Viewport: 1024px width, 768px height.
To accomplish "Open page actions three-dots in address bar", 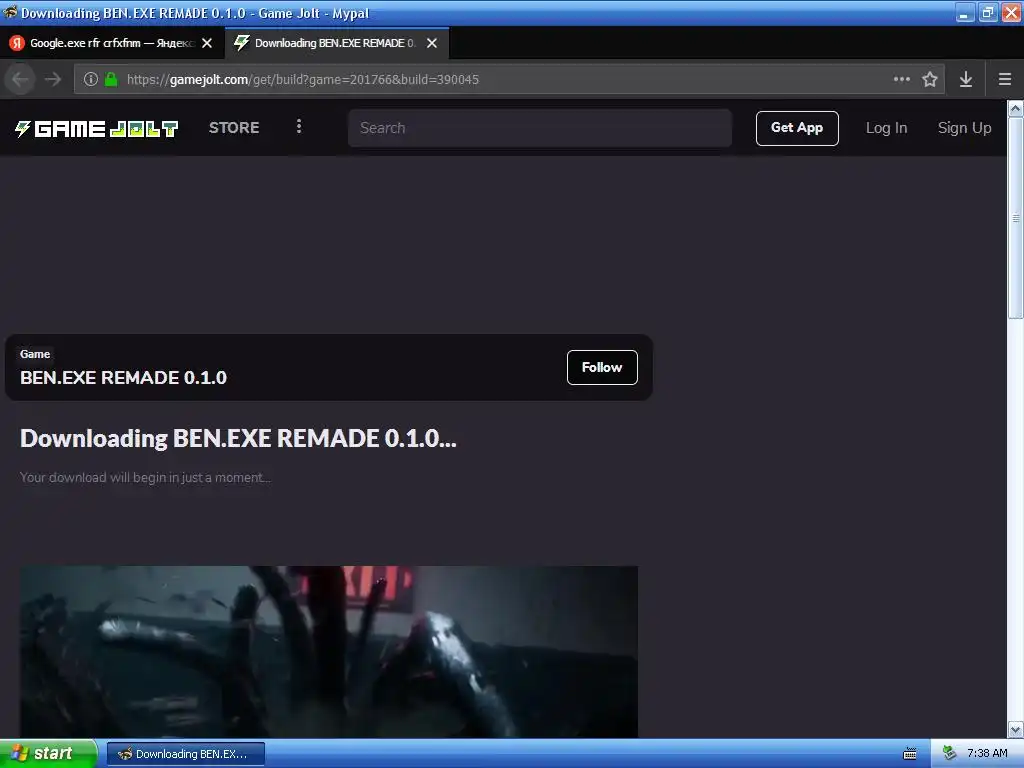I will point(902,79).
